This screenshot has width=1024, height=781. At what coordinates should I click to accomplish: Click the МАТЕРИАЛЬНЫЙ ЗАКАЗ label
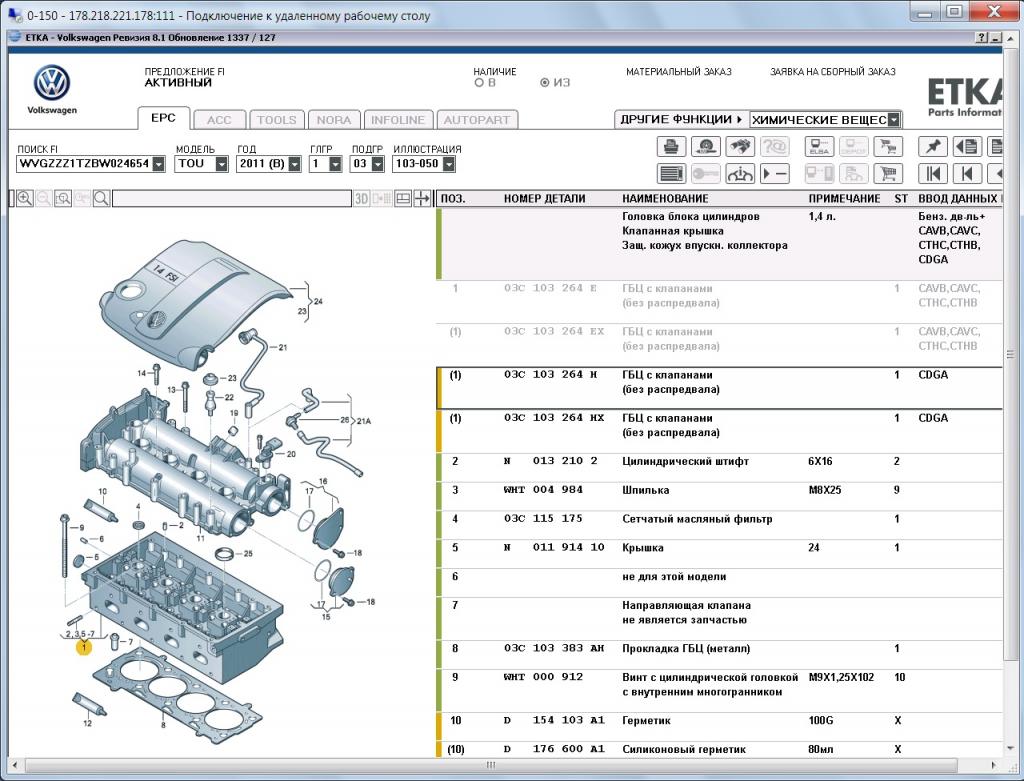click(x=679, y=72)
